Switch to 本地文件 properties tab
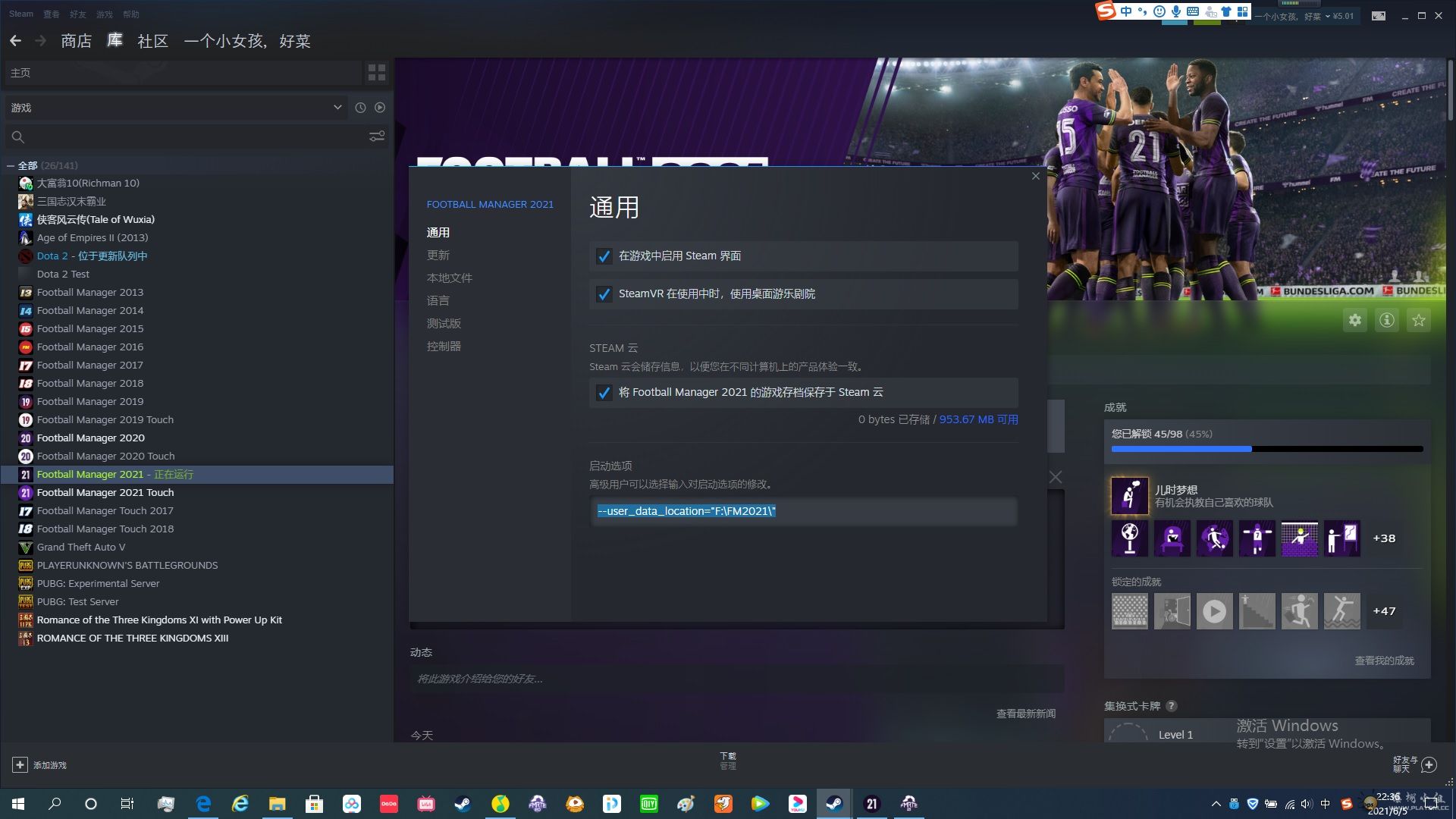The width and height of the screenshot is (1456, 819). coord(449,278)
